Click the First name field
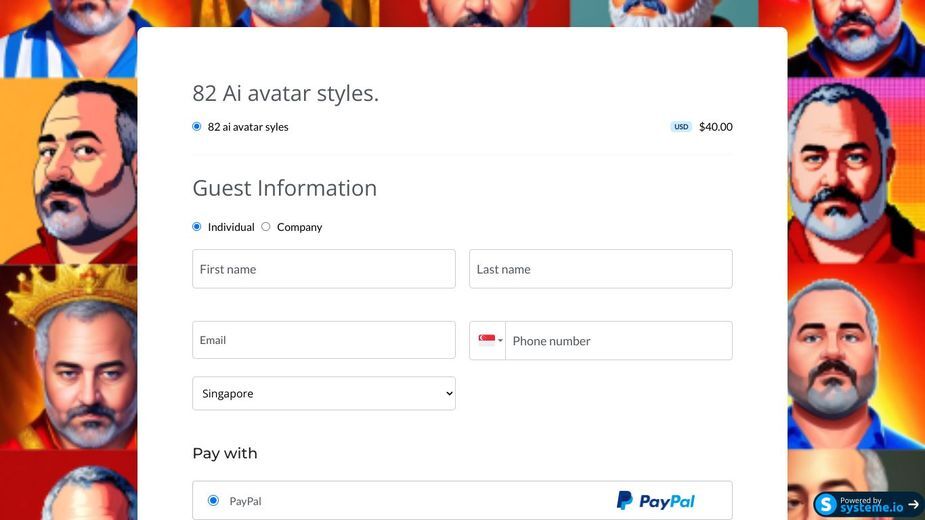This screenshot has height=520, width=925. click(x=324, y=269)
